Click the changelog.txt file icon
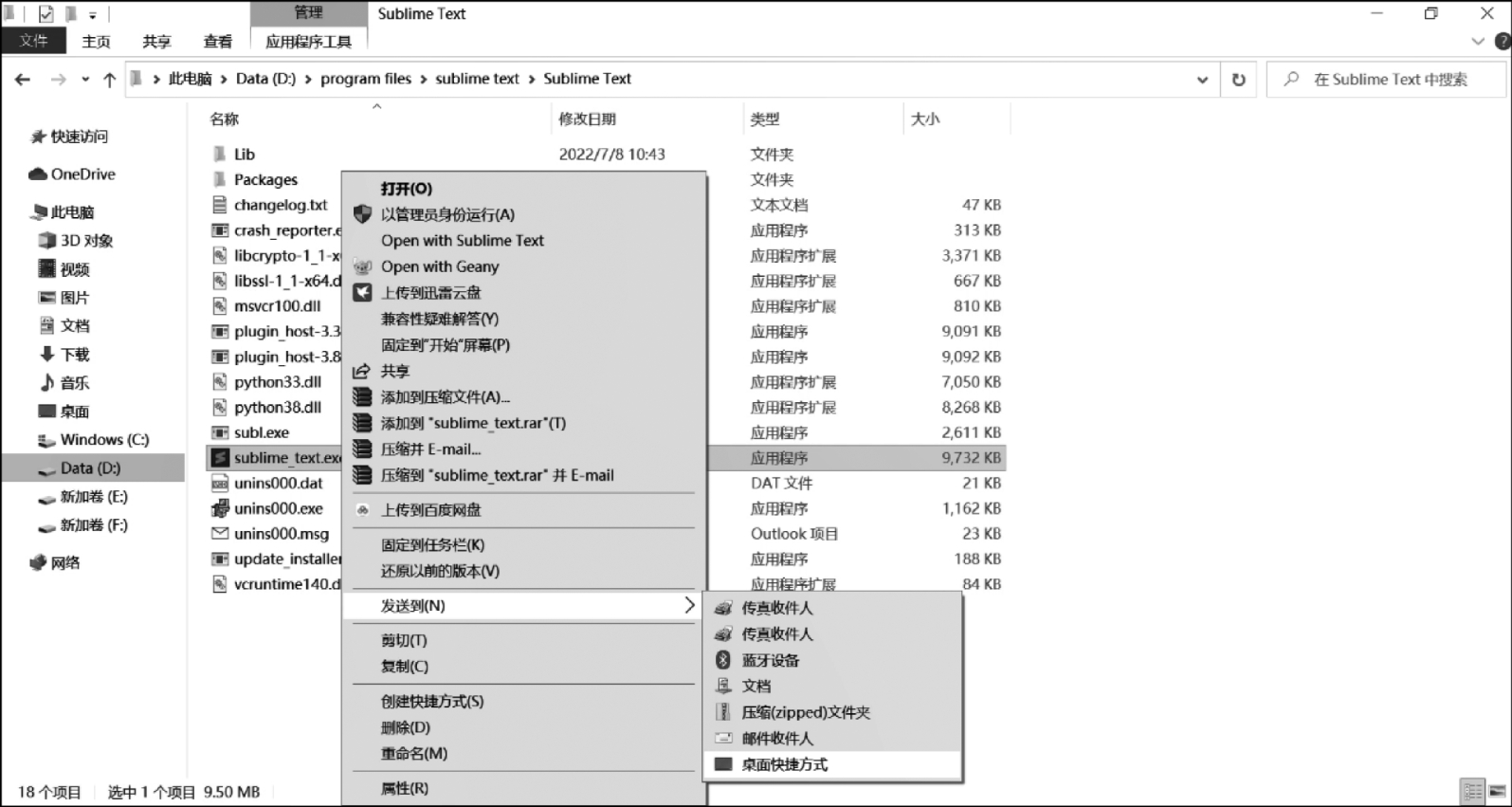This screenshot has width=1512, height=807. pyautogui.click(x=220, y=205)
